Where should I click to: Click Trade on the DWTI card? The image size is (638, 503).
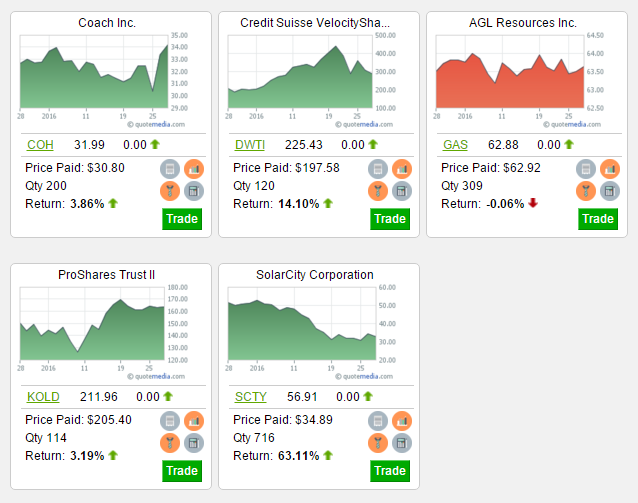390,219
